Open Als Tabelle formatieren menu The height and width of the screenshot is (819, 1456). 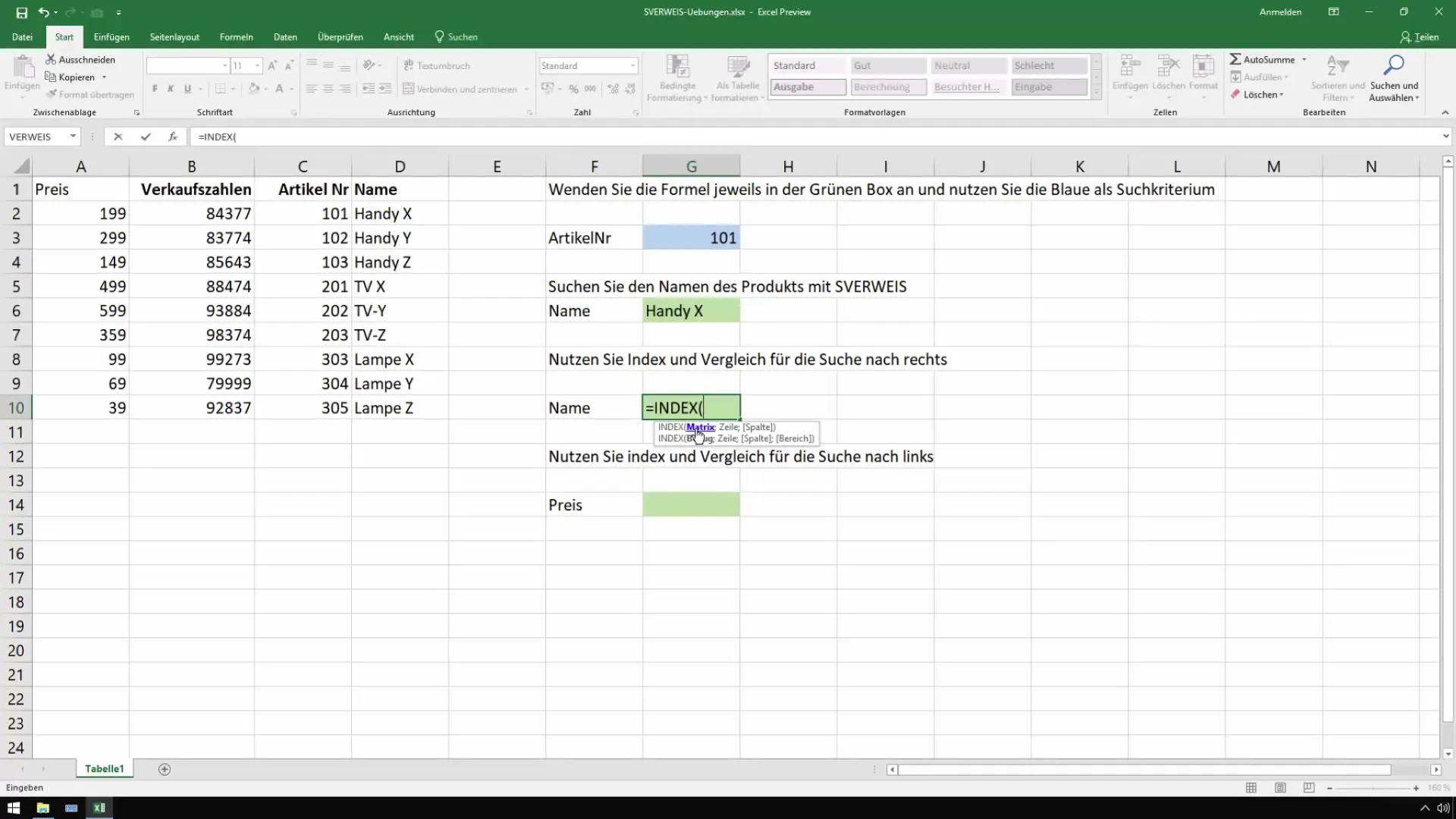pyautogui.click(x=738, y=78)
